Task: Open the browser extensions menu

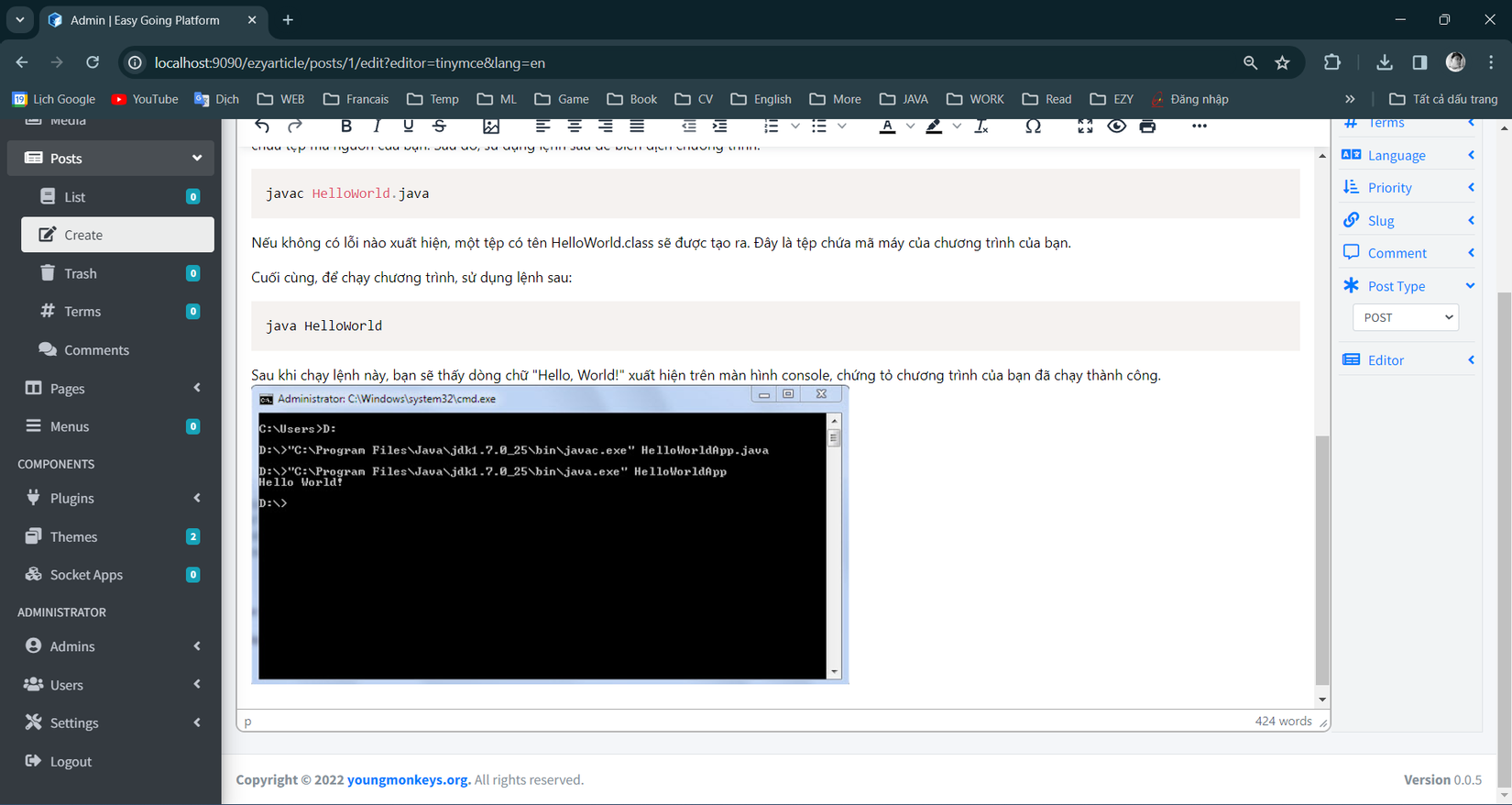Action: click(x=1332, y=62)
